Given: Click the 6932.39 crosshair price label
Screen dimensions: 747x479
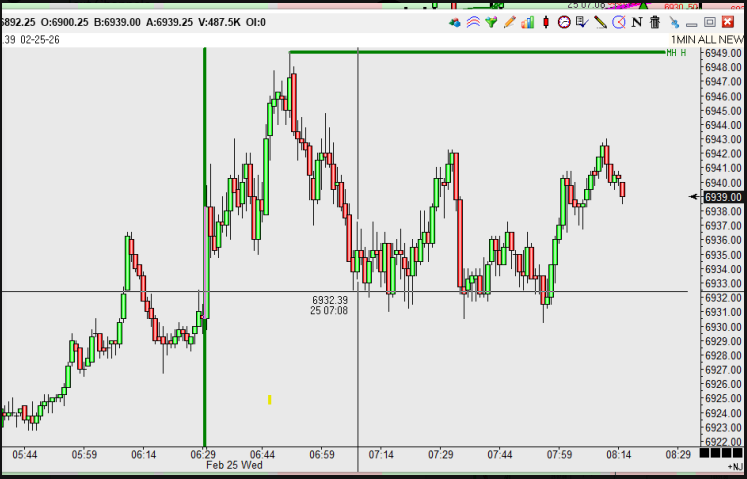Looking at the screenshot, I should point(329,300).
